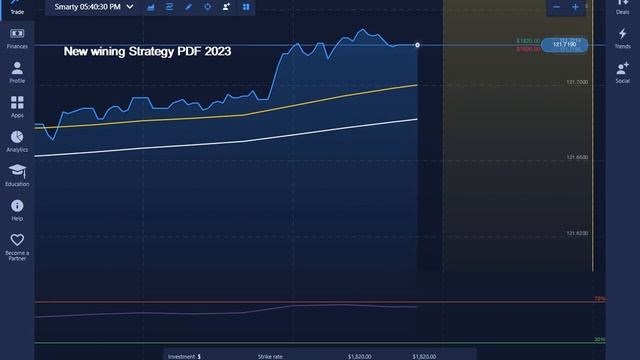Click the 70% overbought level label
The image size is (640, 360).
click(x=599, y=299)
